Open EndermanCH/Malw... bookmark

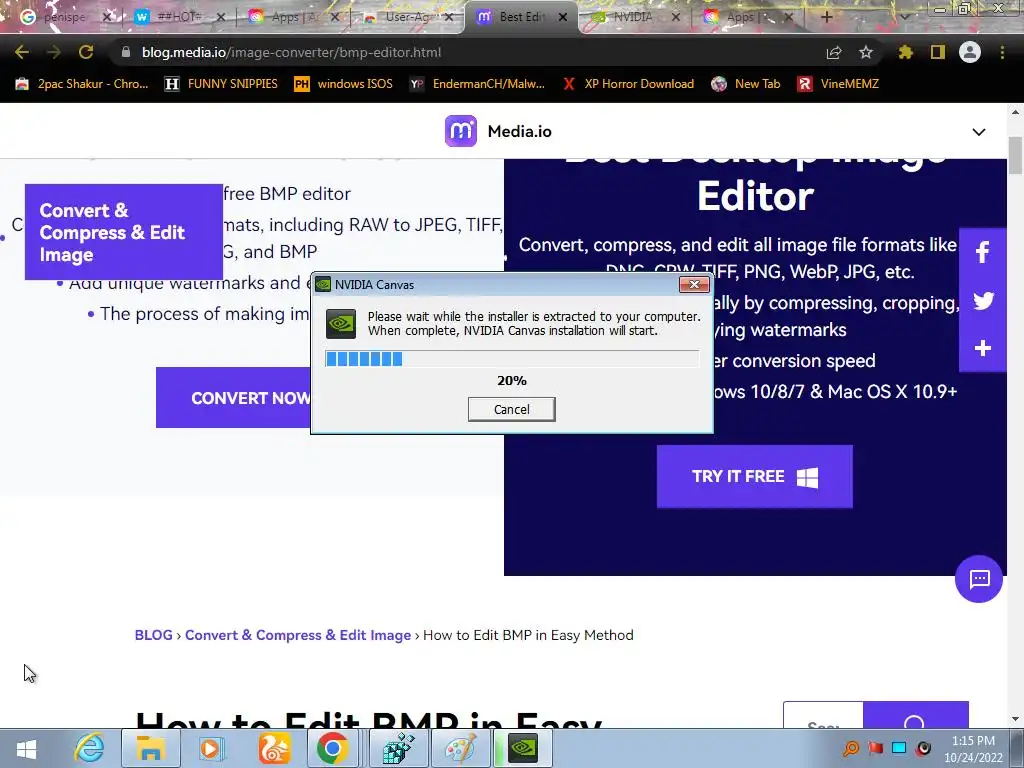477,84
